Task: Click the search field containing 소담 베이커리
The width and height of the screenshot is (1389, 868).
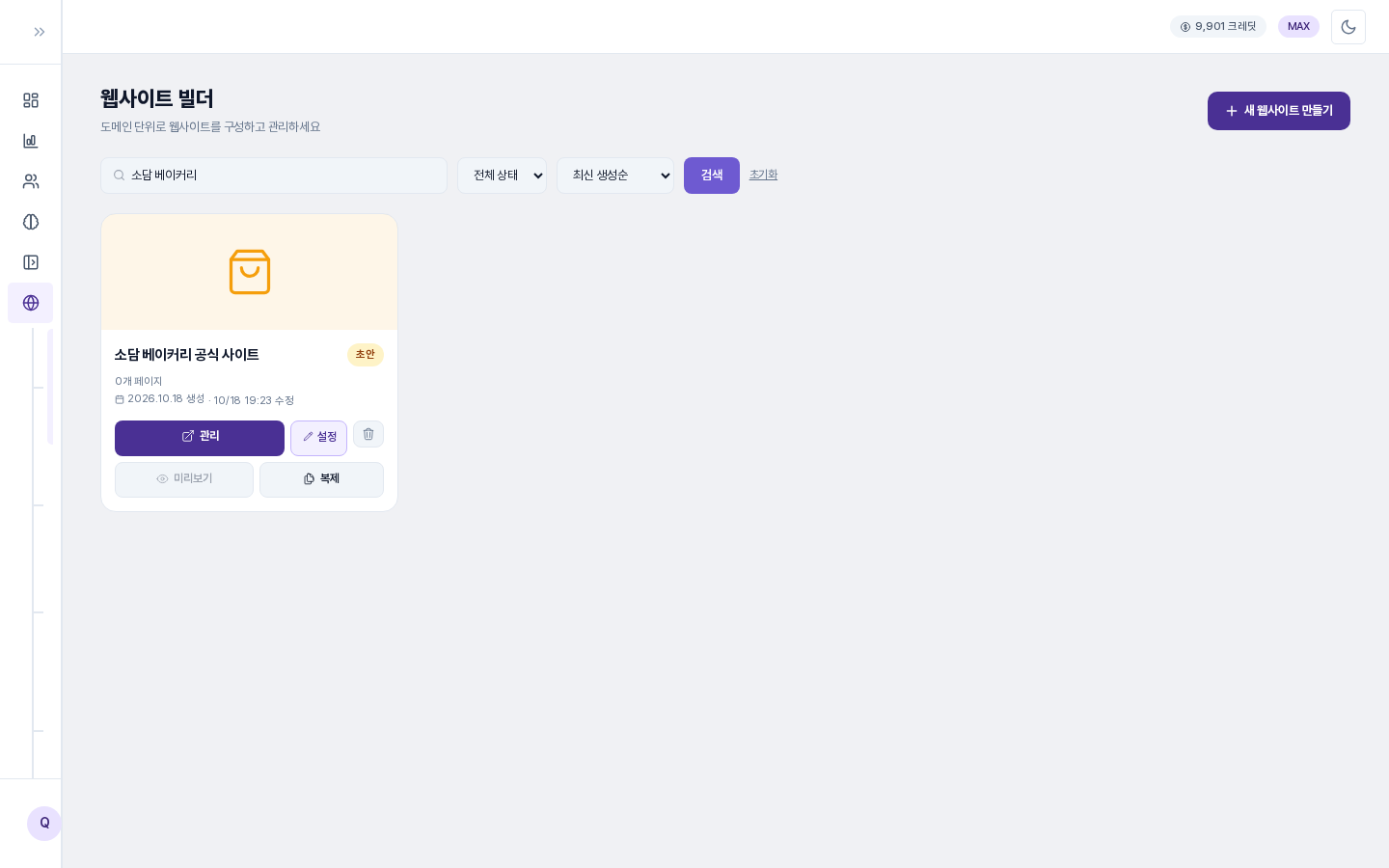Action: coord(274,176)
